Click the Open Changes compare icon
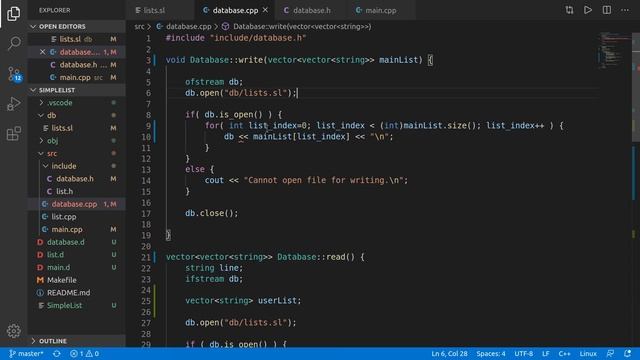 pyautogui.click(x=569, y=10)
